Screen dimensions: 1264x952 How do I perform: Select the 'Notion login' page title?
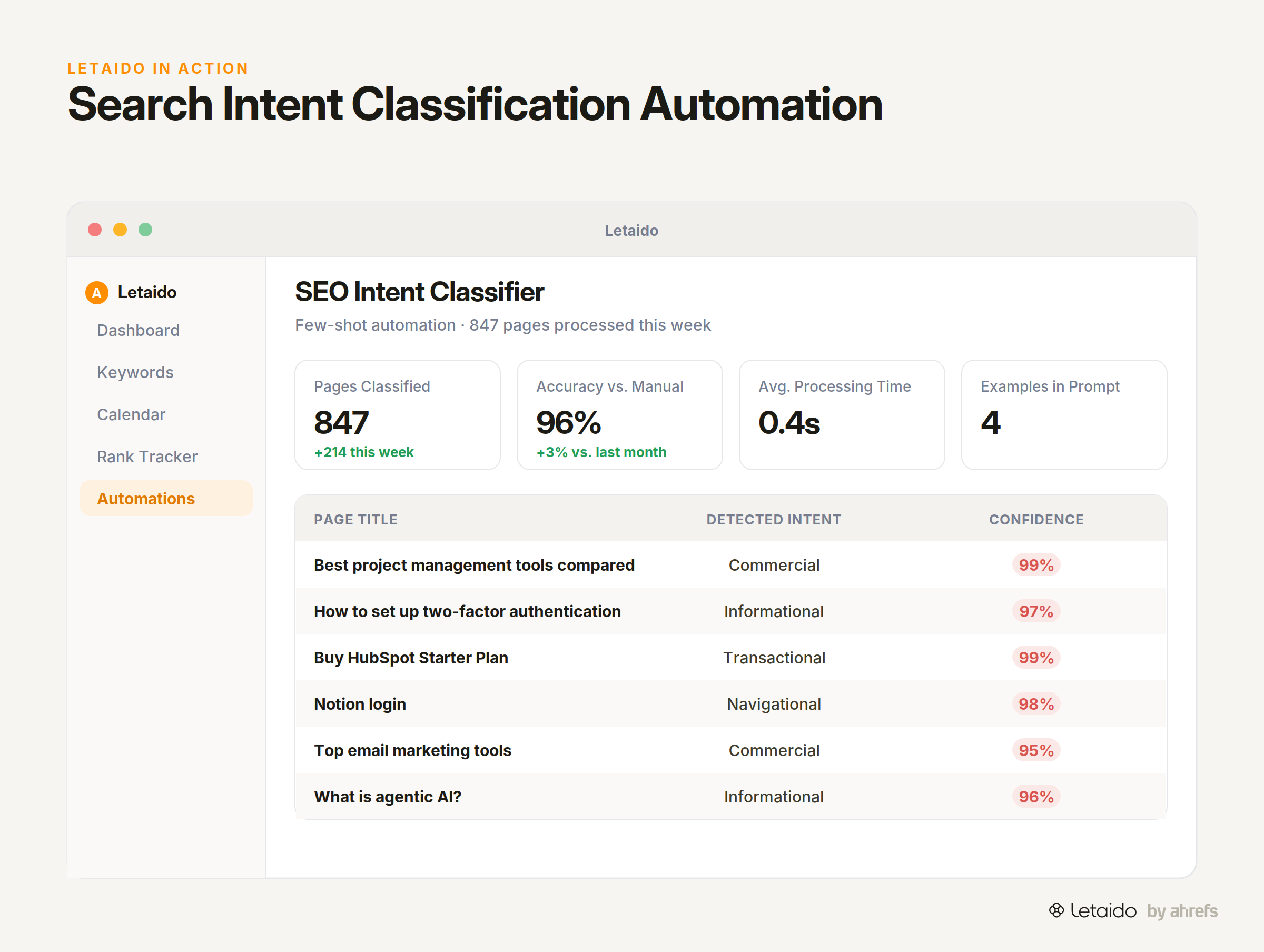click(360, 704)
